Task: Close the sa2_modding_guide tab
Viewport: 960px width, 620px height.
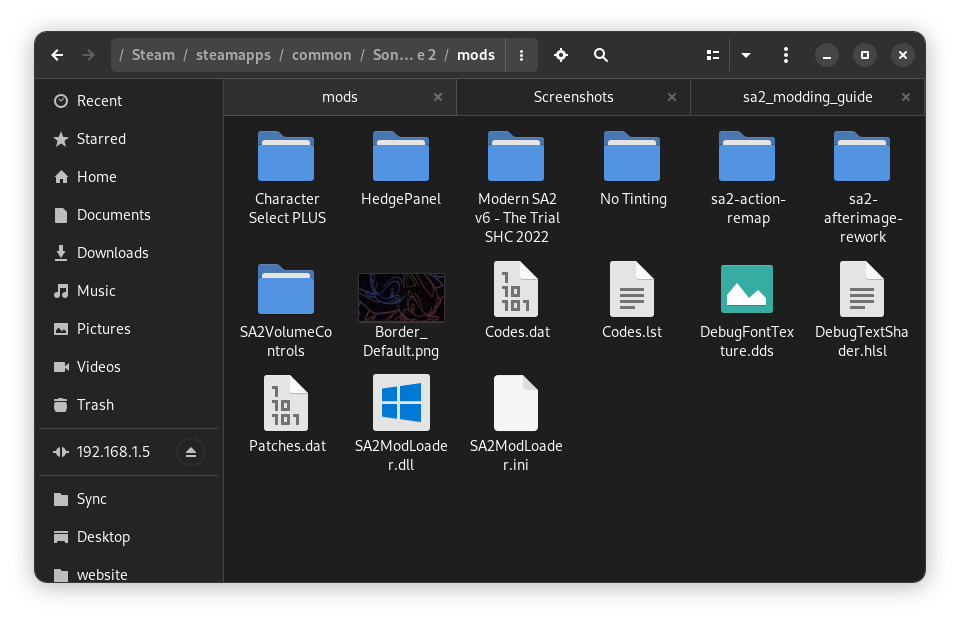Action: [x=906, y=97]
